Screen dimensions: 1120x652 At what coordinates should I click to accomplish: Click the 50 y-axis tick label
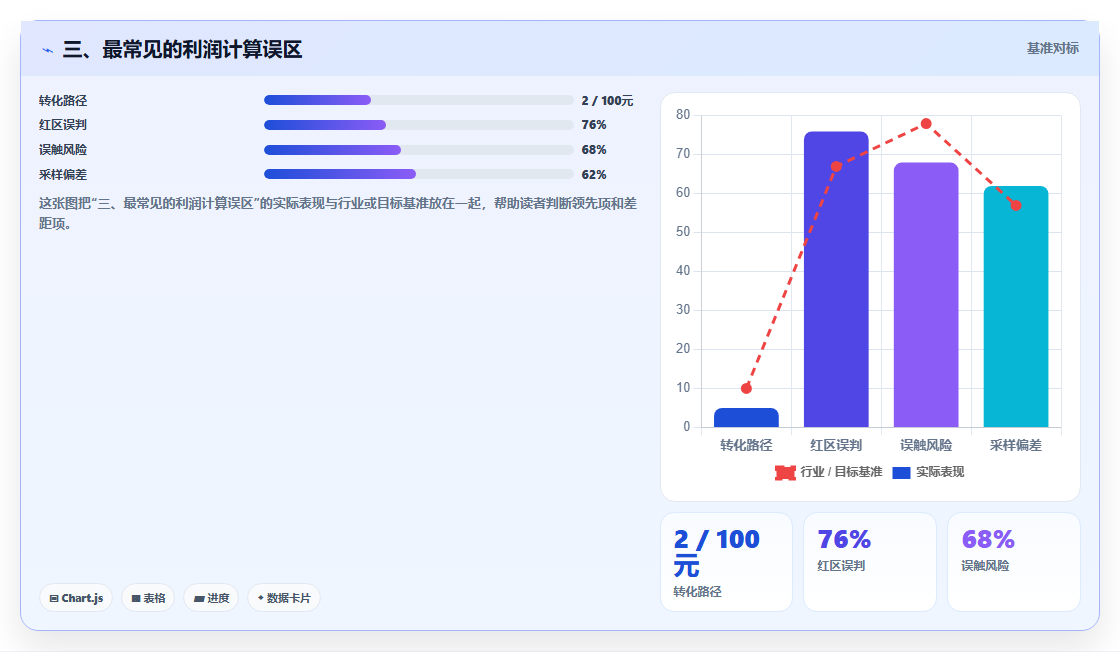click(x=683, y=232)
